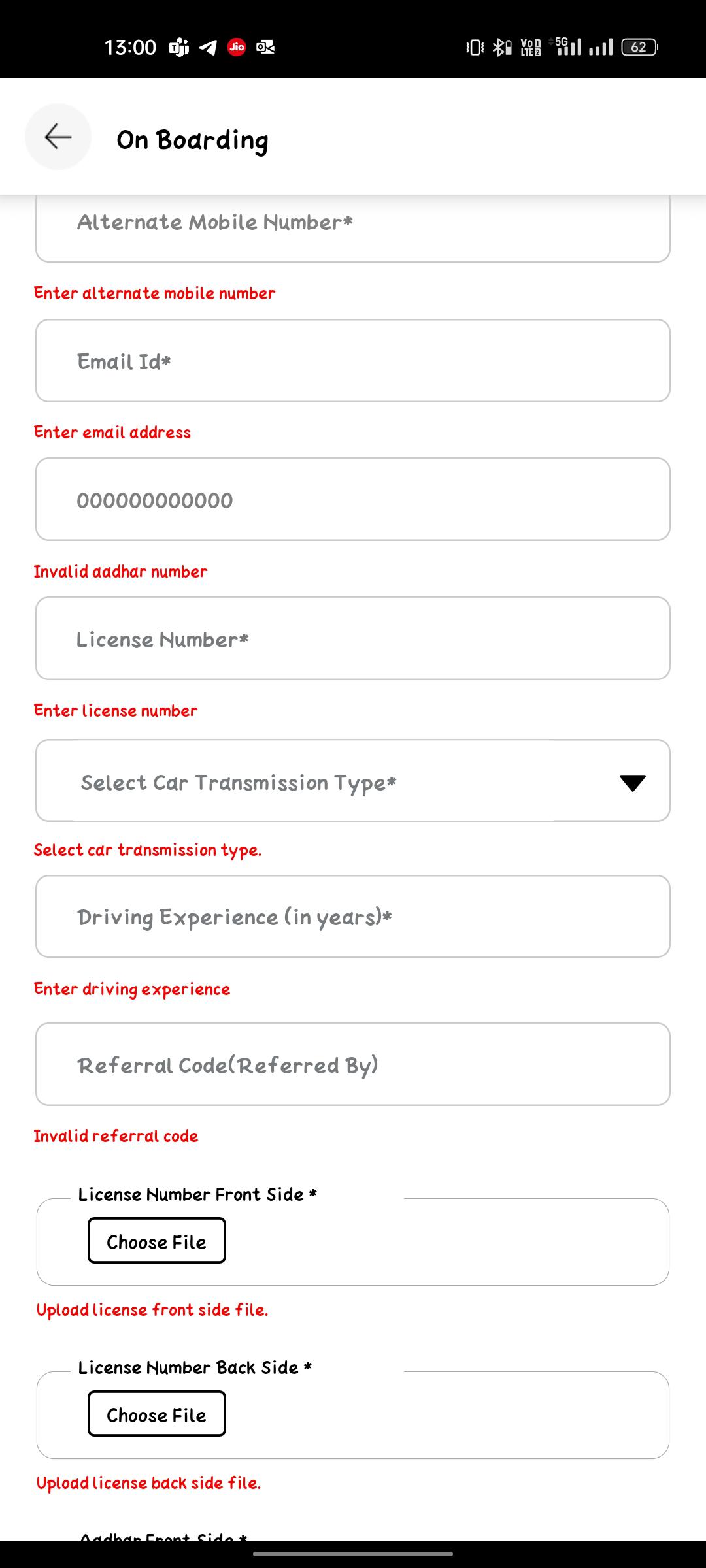This screenshot has height=1568, width=706.
Task: Enter the Driving Experience (in years) field
Action: [353, 917]
